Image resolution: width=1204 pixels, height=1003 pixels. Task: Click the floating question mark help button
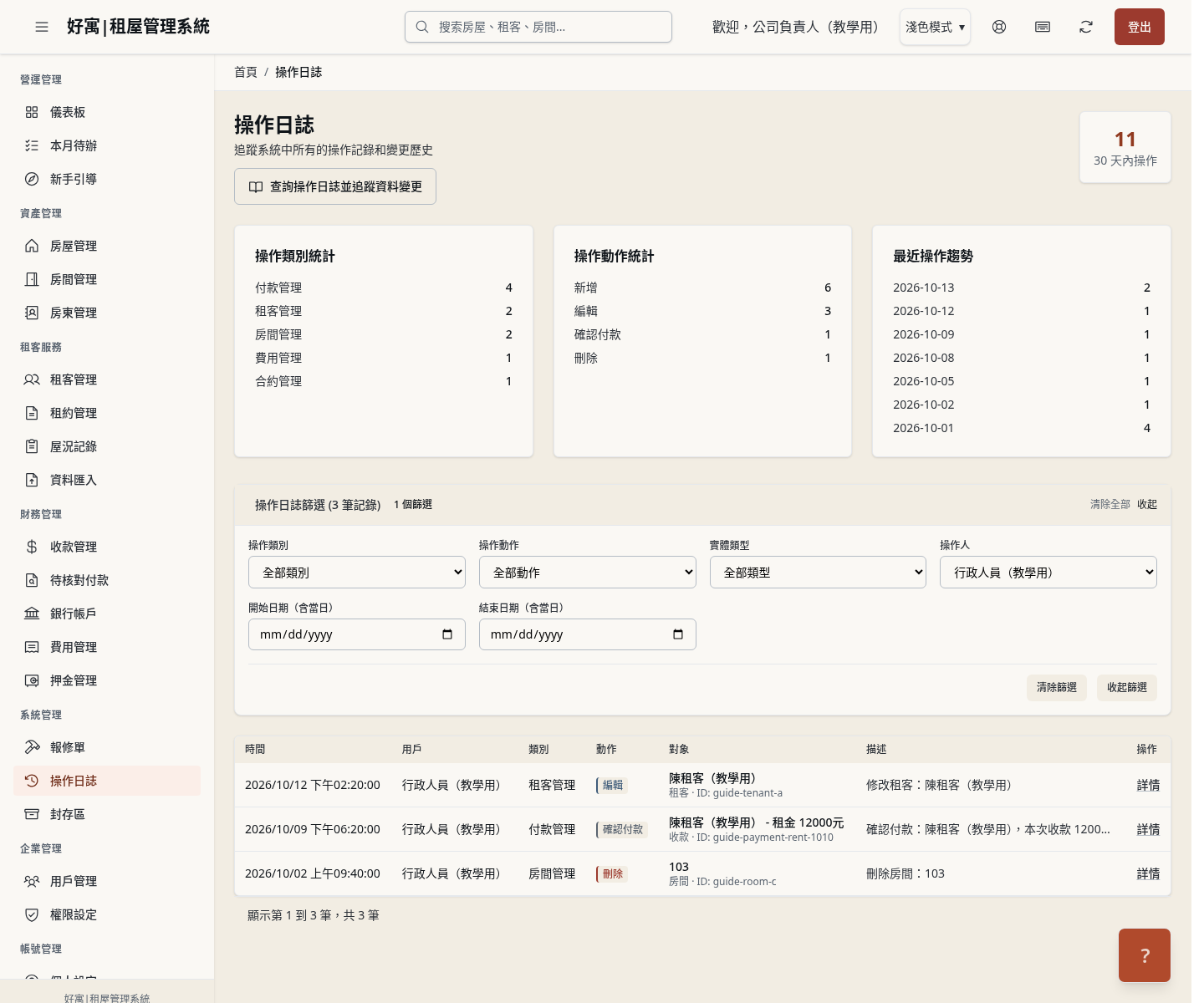(x=1145, y=955)
